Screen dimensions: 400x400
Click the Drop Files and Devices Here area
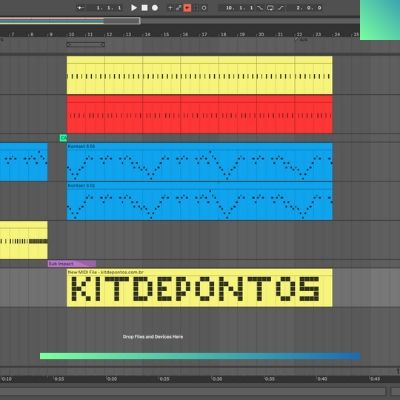[x=153, y=337]
